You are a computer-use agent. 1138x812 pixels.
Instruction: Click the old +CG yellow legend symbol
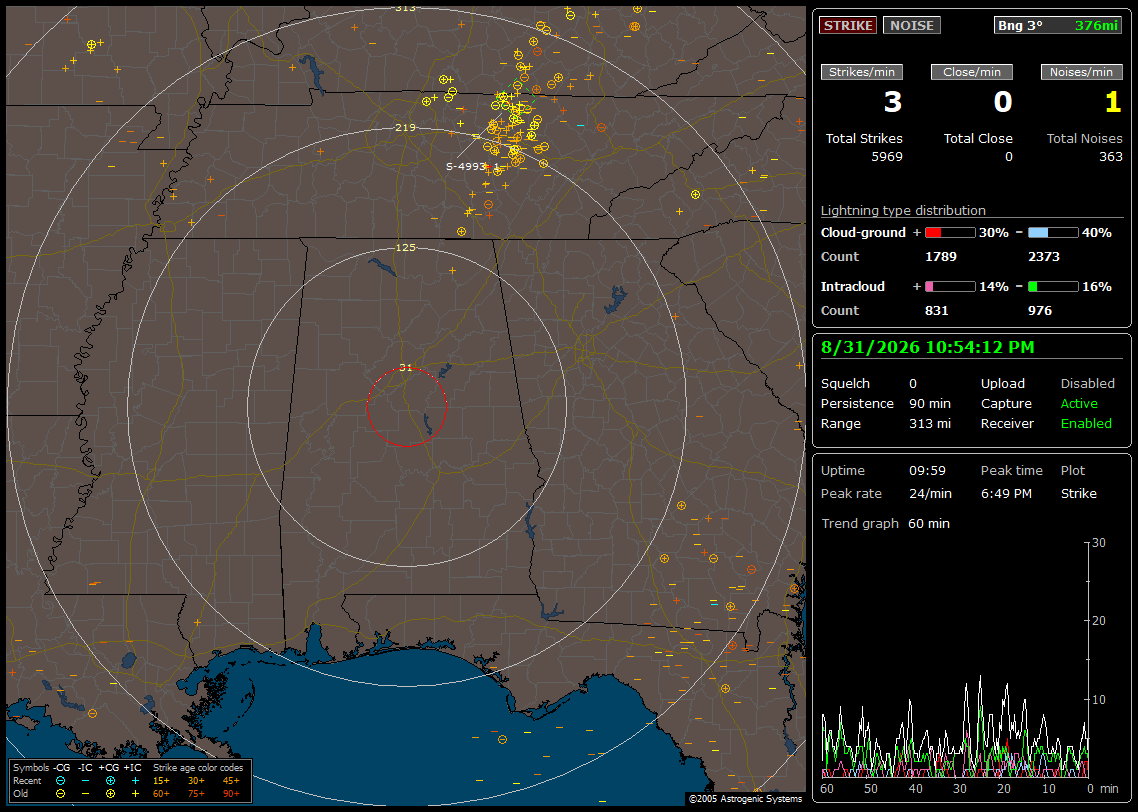coord(110,794)
